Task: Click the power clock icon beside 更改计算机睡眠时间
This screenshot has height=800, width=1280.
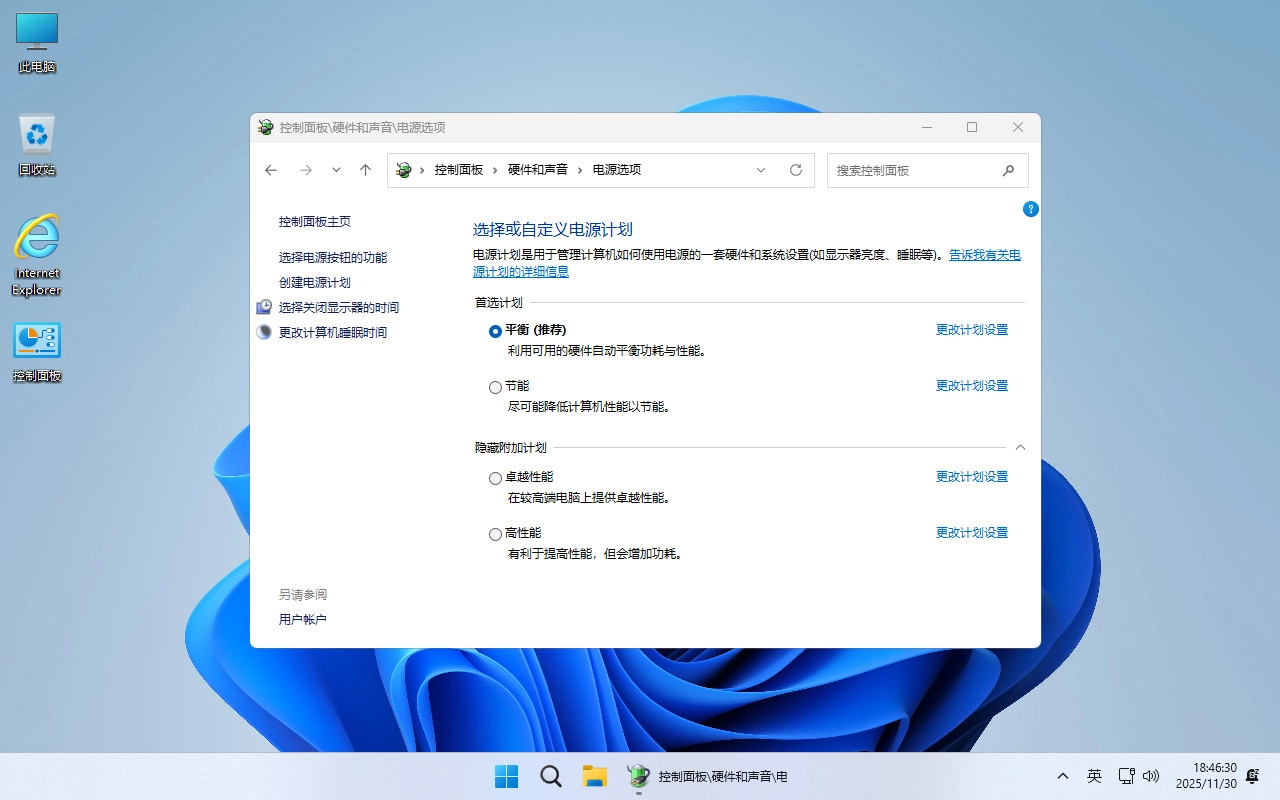Action: tap(266, 331)
